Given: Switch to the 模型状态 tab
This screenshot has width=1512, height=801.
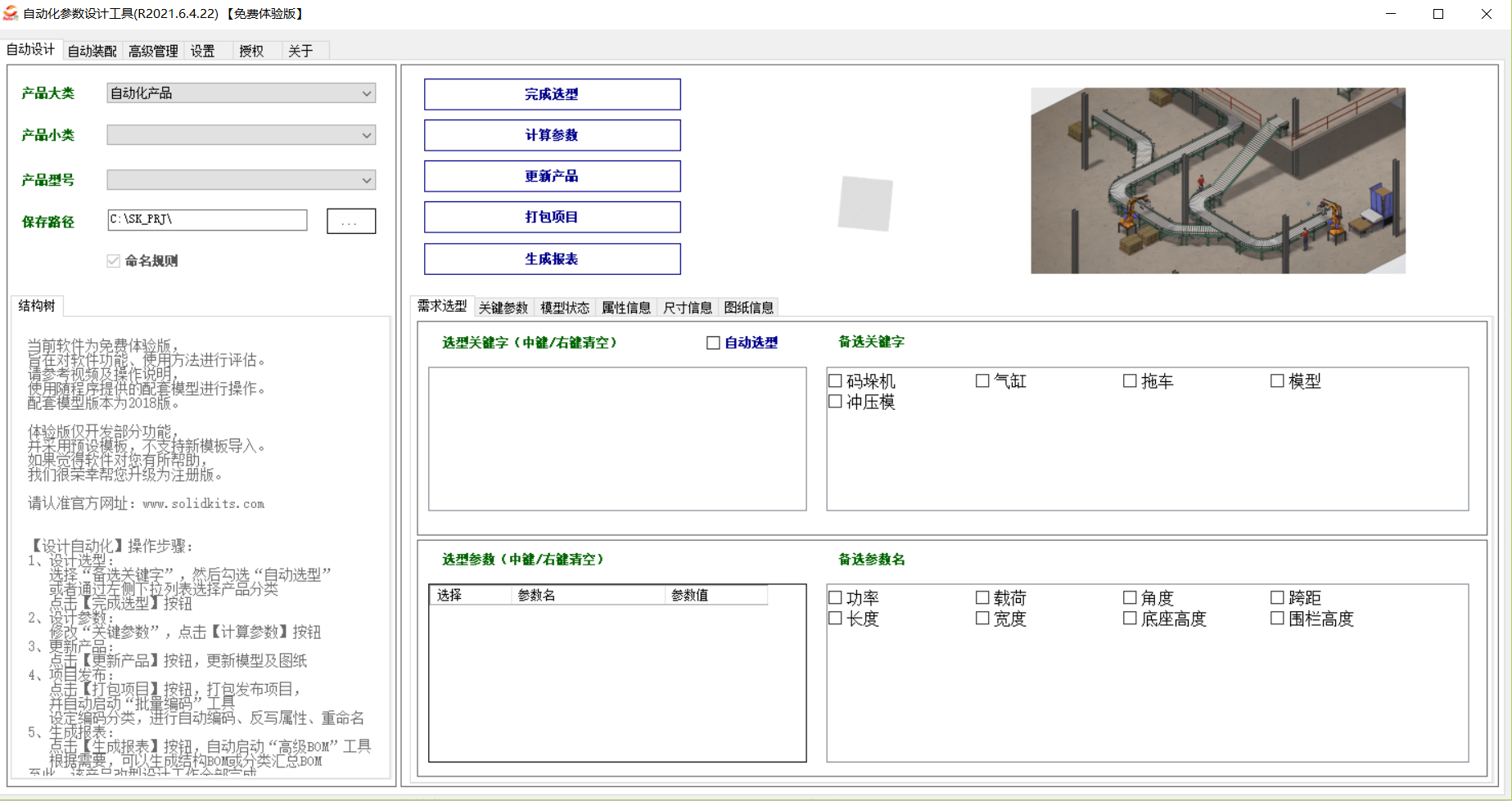Looking at the screenshot, I should (x=565, y=308).
